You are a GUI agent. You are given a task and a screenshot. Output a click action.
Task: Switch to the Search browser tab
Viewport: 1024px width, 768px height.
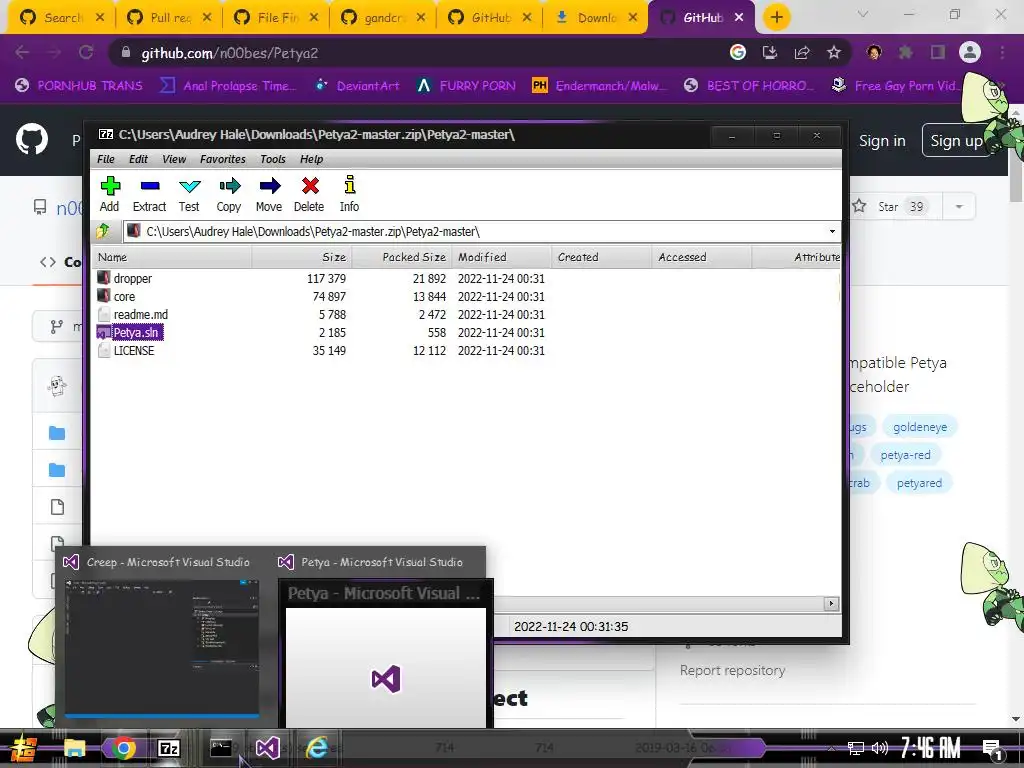[62, 18]
